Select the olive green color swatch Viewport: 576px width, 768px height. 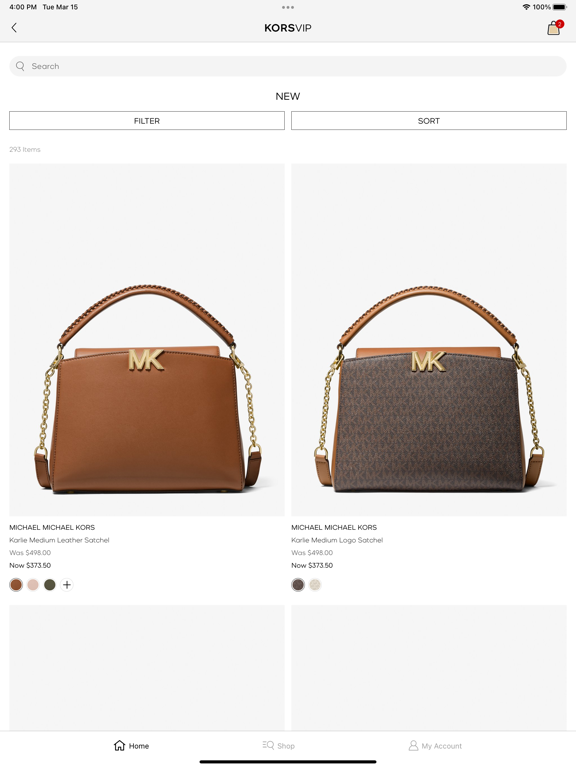pos(50,584)
